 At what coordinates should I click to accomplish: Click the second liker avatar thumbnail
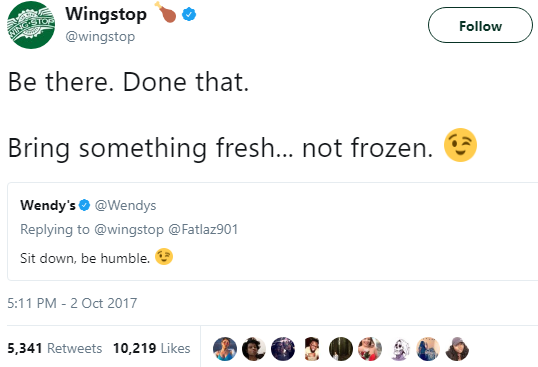[254, 349]
